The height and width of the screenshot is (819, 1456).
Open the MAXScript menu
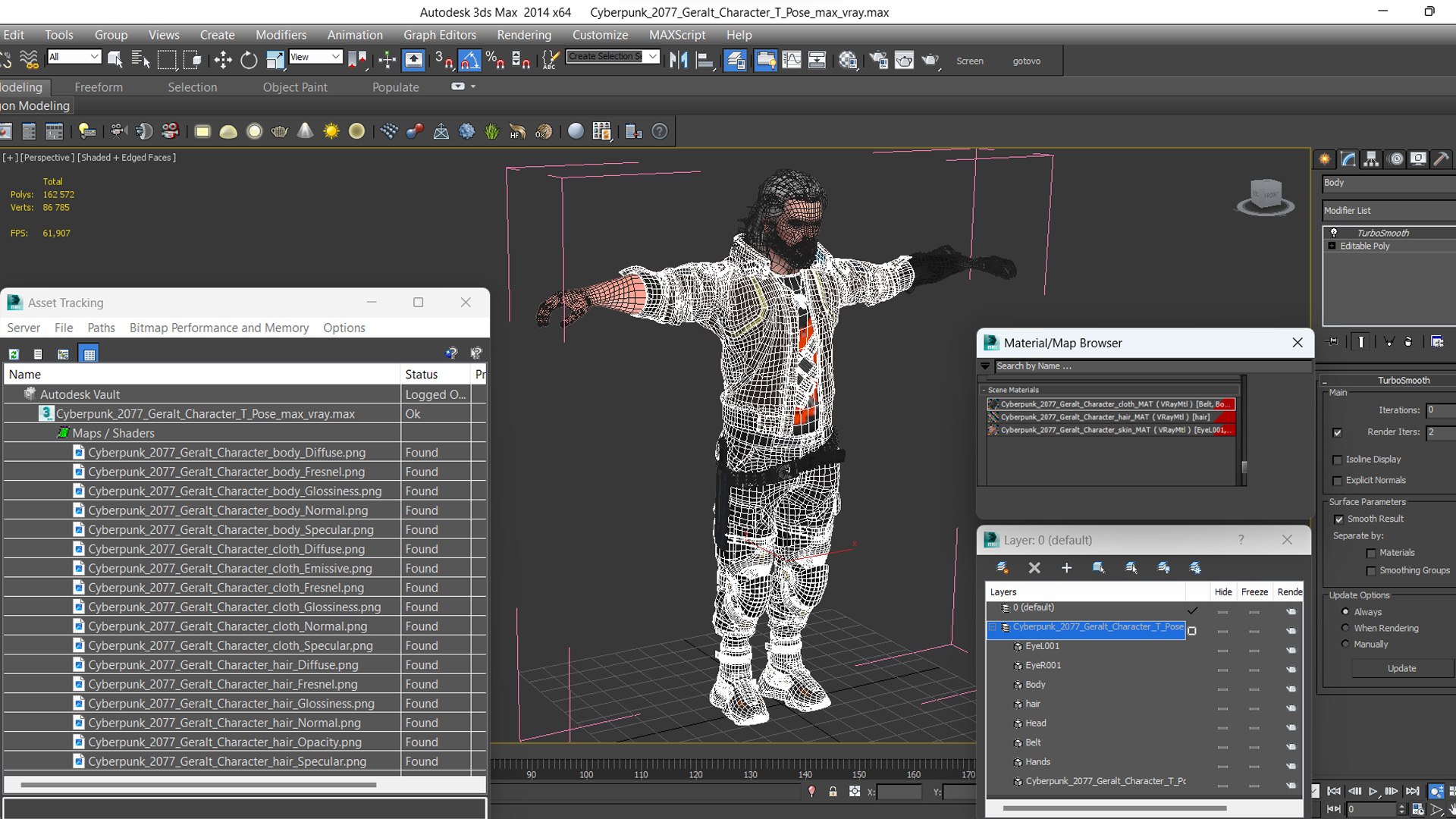pos(676,35)
